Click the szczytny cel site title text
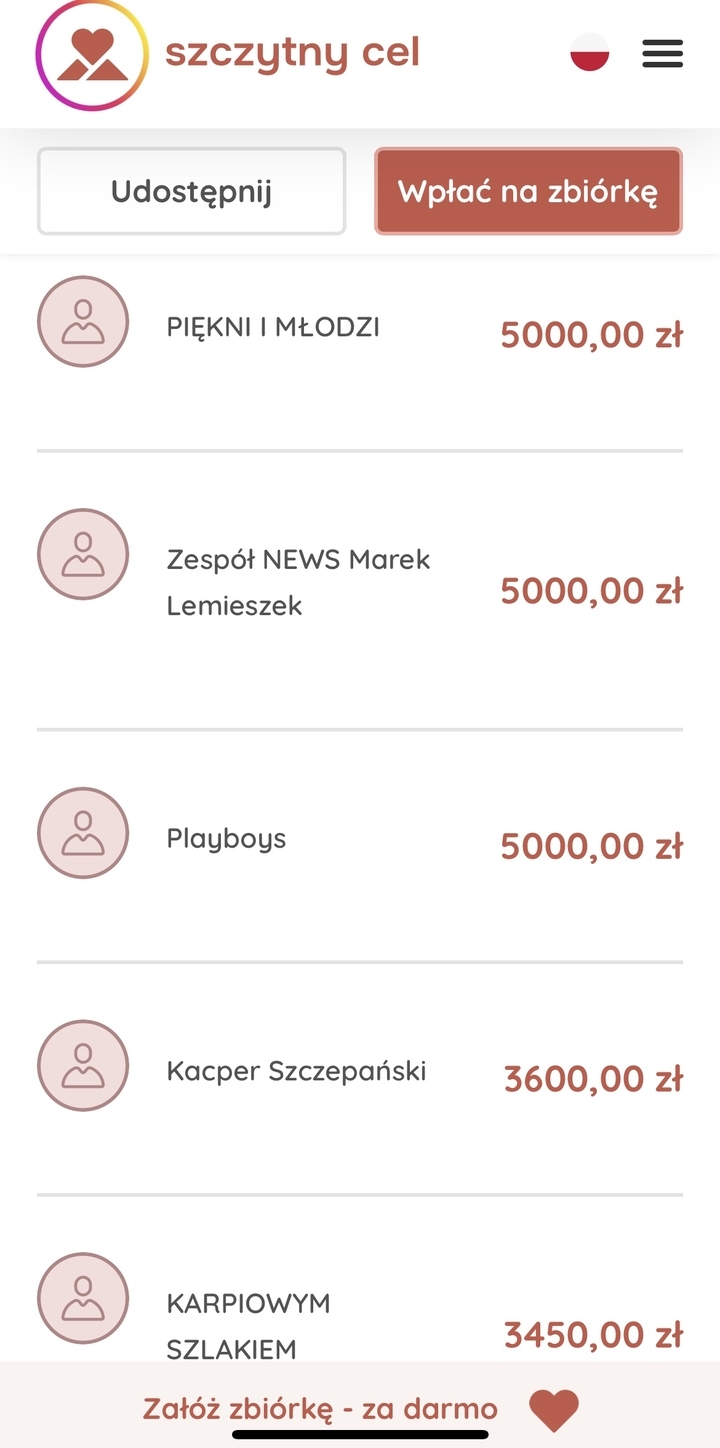This screenshot has height=1448, width=720. pyautogui.click(x=292, y=52)
